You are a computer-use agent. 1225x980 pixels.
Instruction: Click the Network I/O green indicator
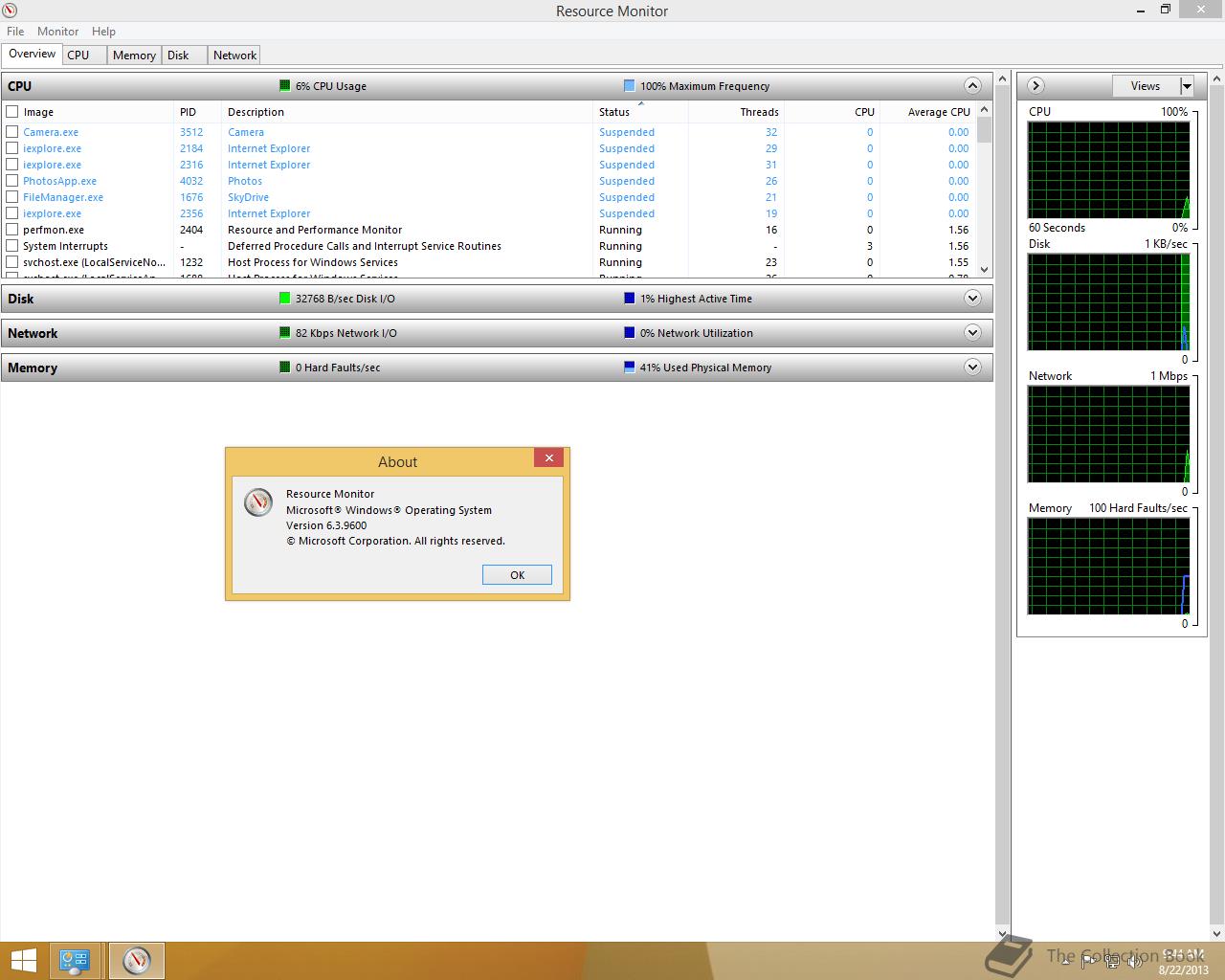284,333
